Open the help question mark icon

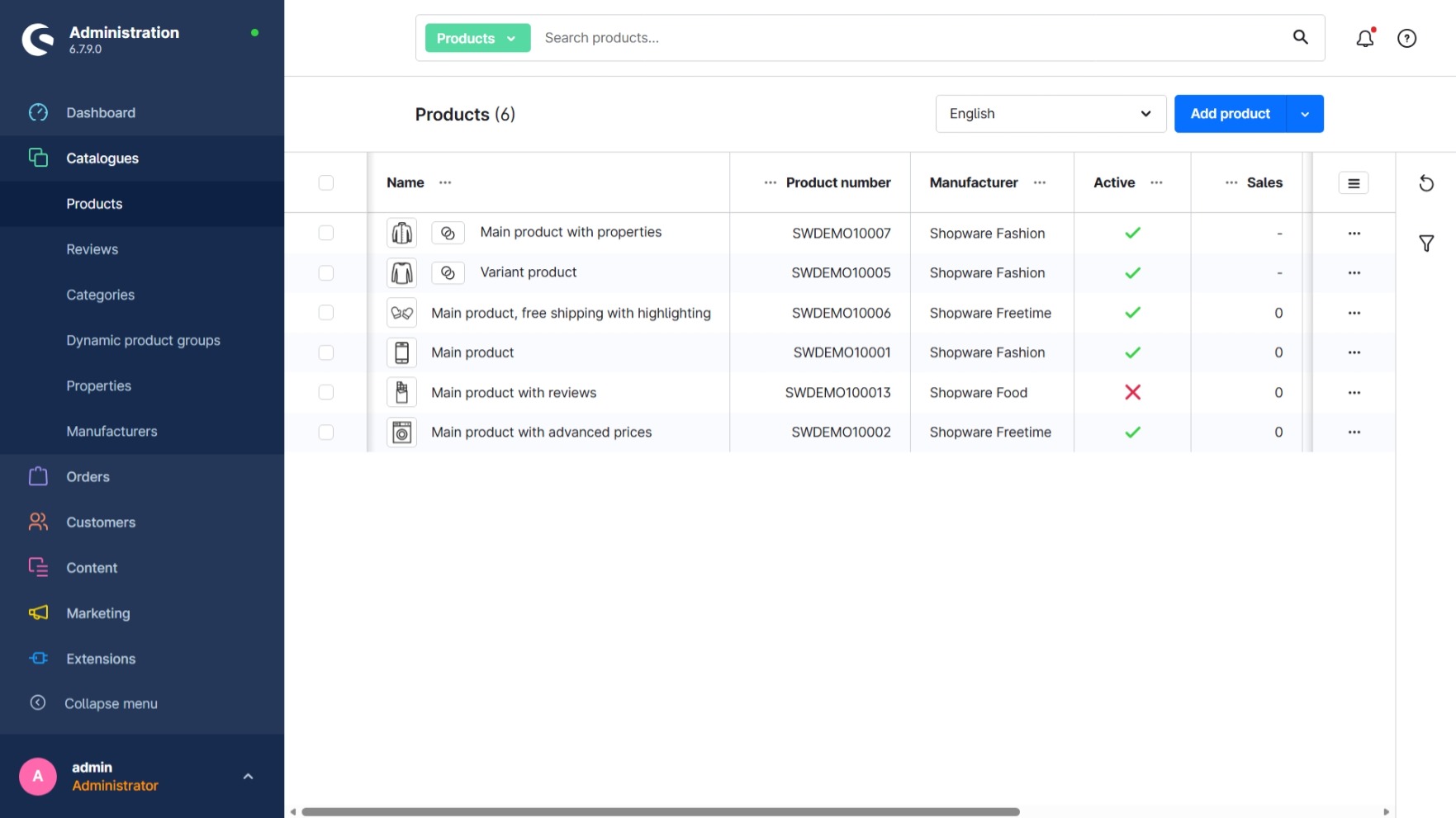coord(1406,38)
